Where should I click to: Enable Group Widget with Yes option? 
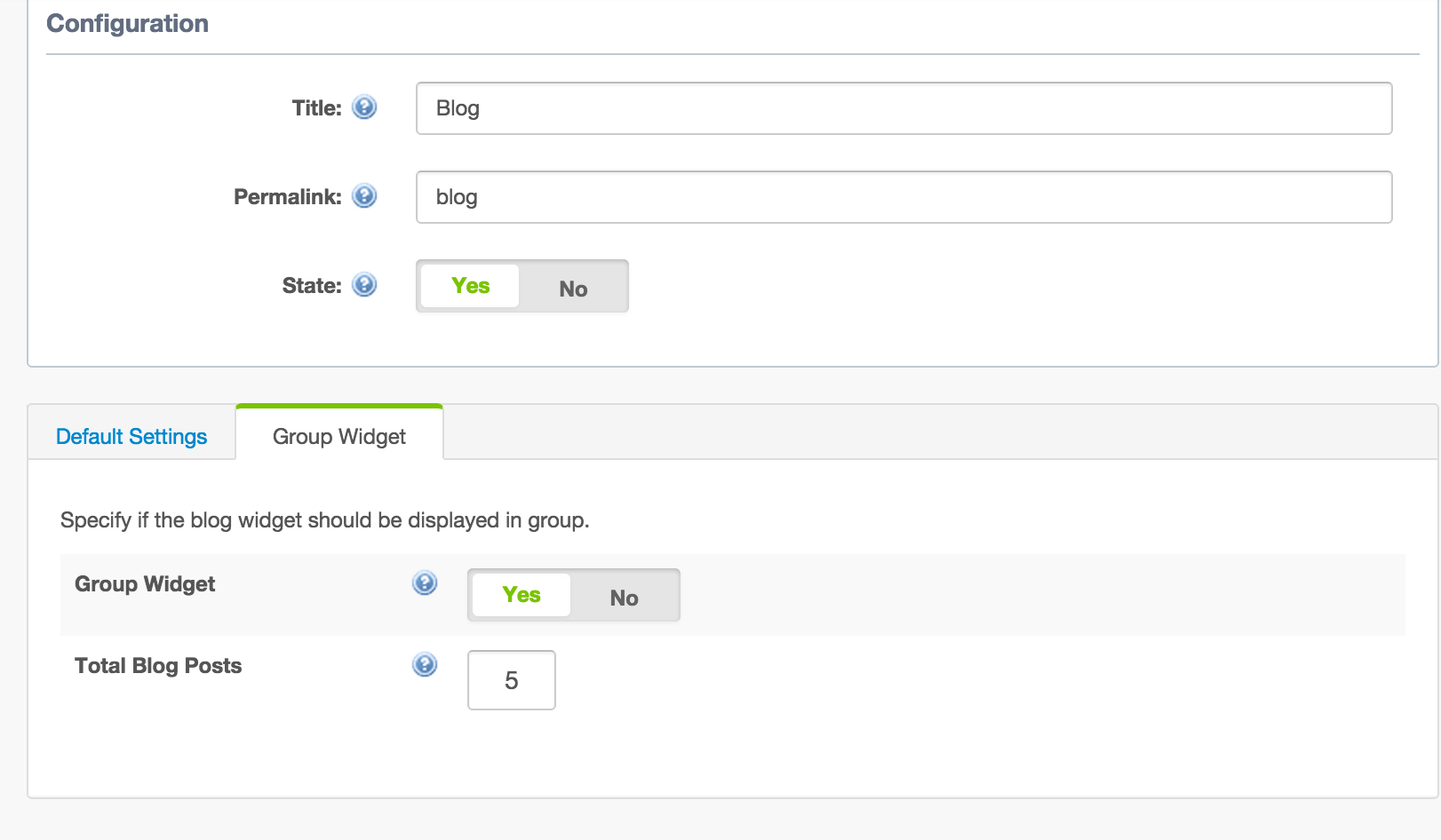click(x=521, y=595)
